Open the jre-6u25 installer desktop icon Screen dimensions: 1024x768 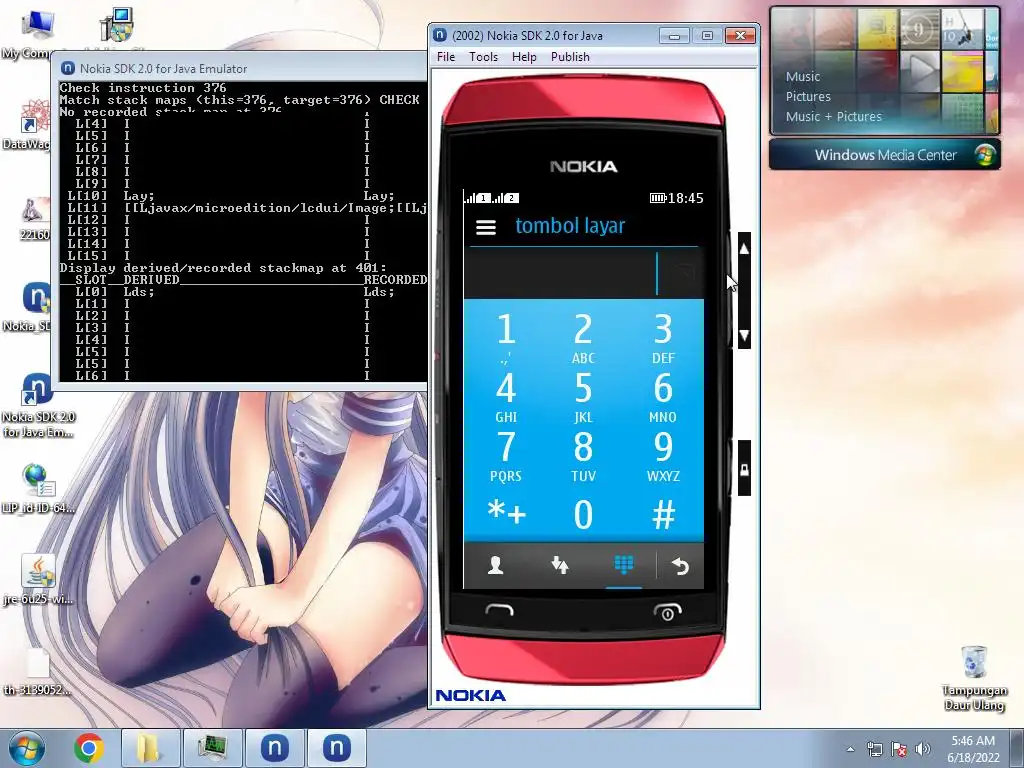[x=38, y=580]
